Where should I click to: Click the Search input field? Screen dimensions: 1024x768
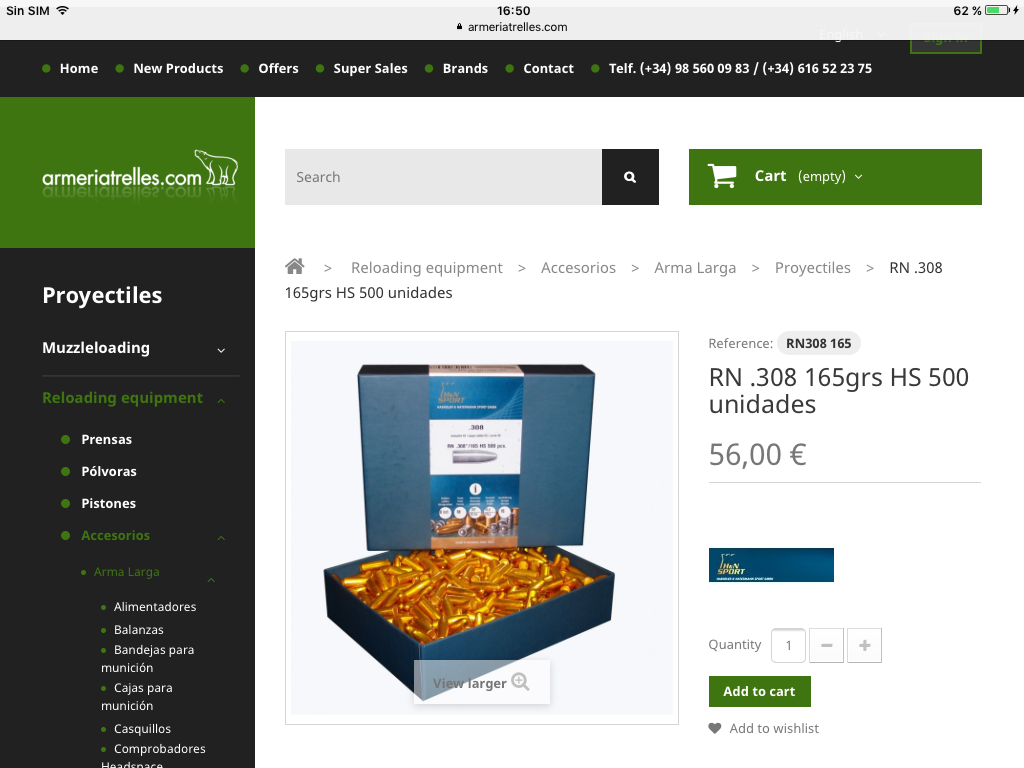tap(443, 177)
